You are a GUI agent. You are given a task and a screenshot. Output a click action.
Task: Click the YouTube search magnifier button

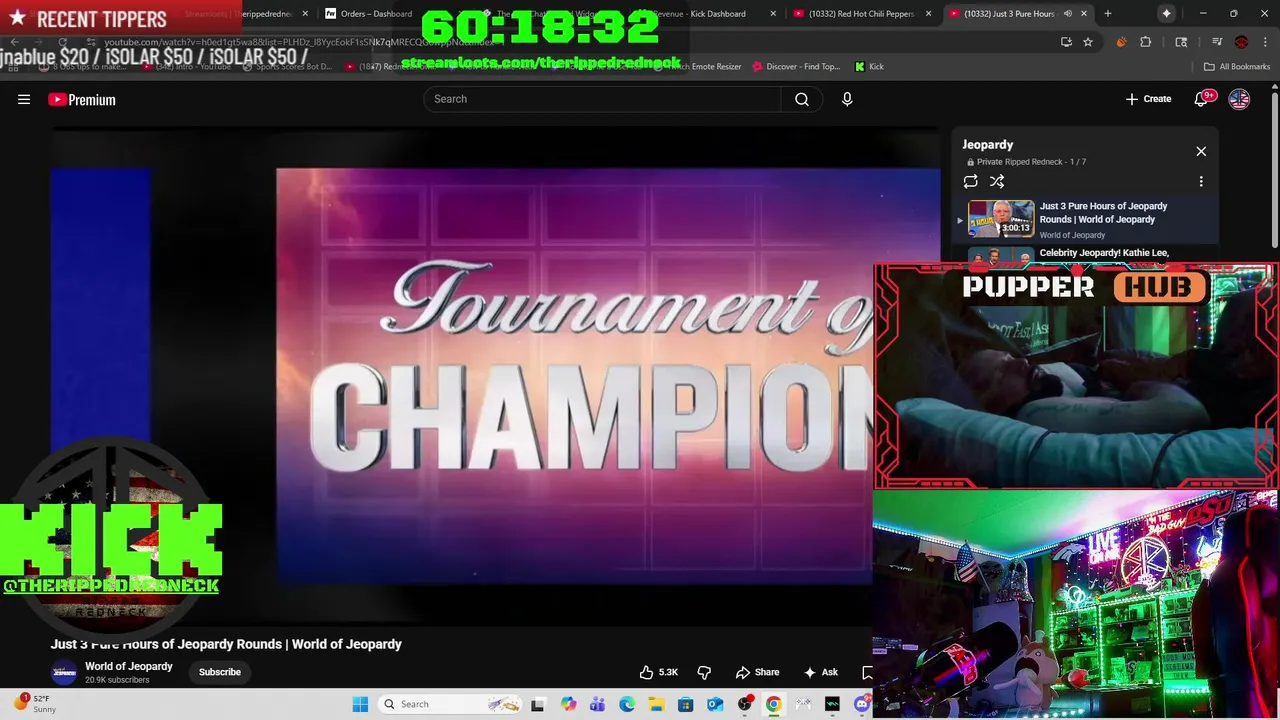click(802, 99)
